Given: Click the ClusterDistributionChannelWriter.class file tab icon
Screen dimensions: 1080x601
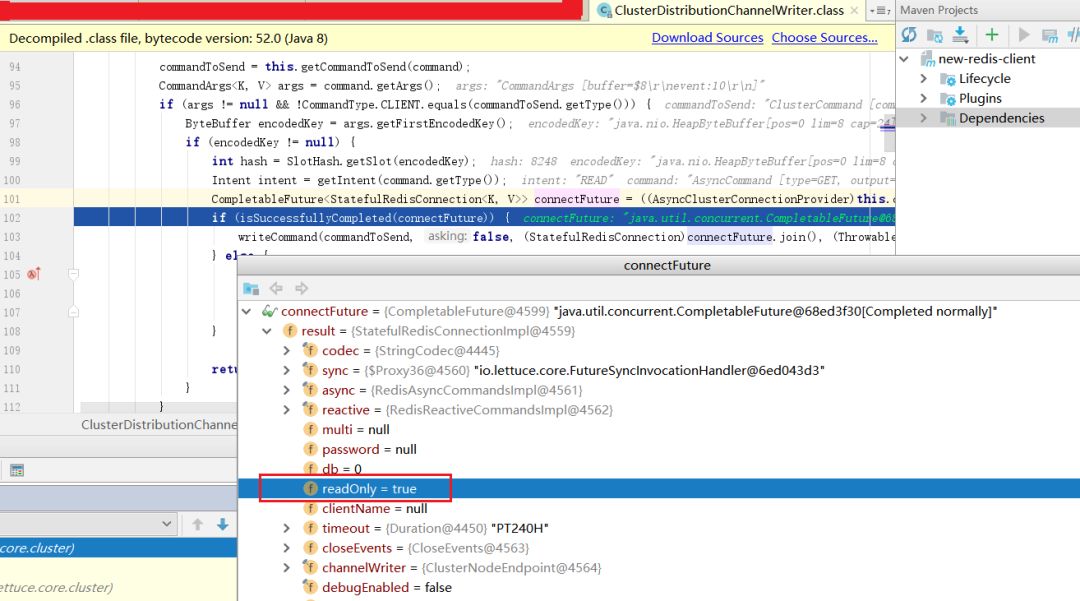Looking at the screenshot, I should 605,10.
